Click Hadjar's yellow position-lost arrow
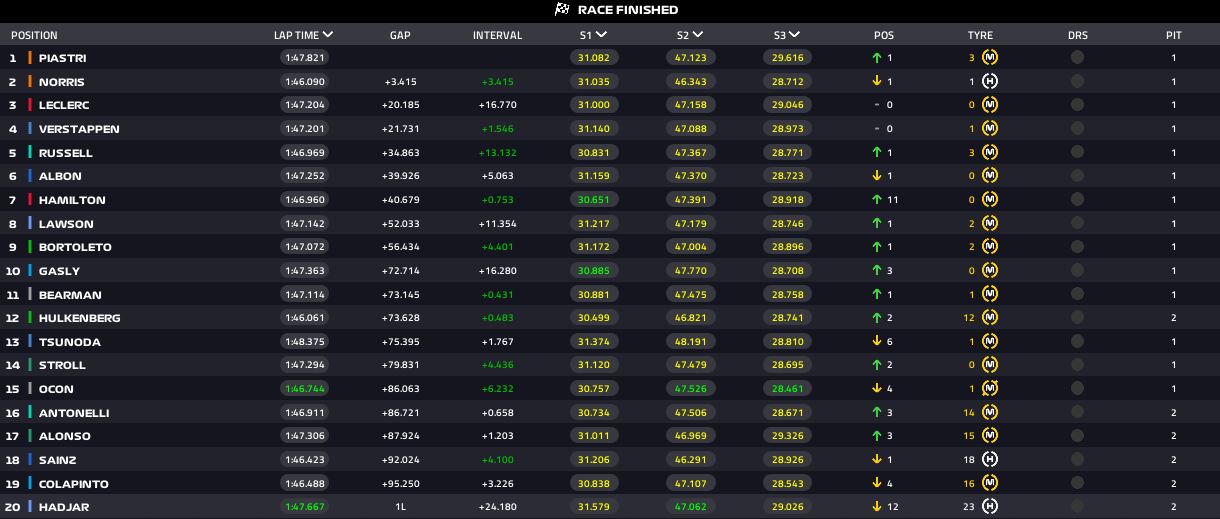Viewport: 1220px width, 519px height. coord(877,507)
